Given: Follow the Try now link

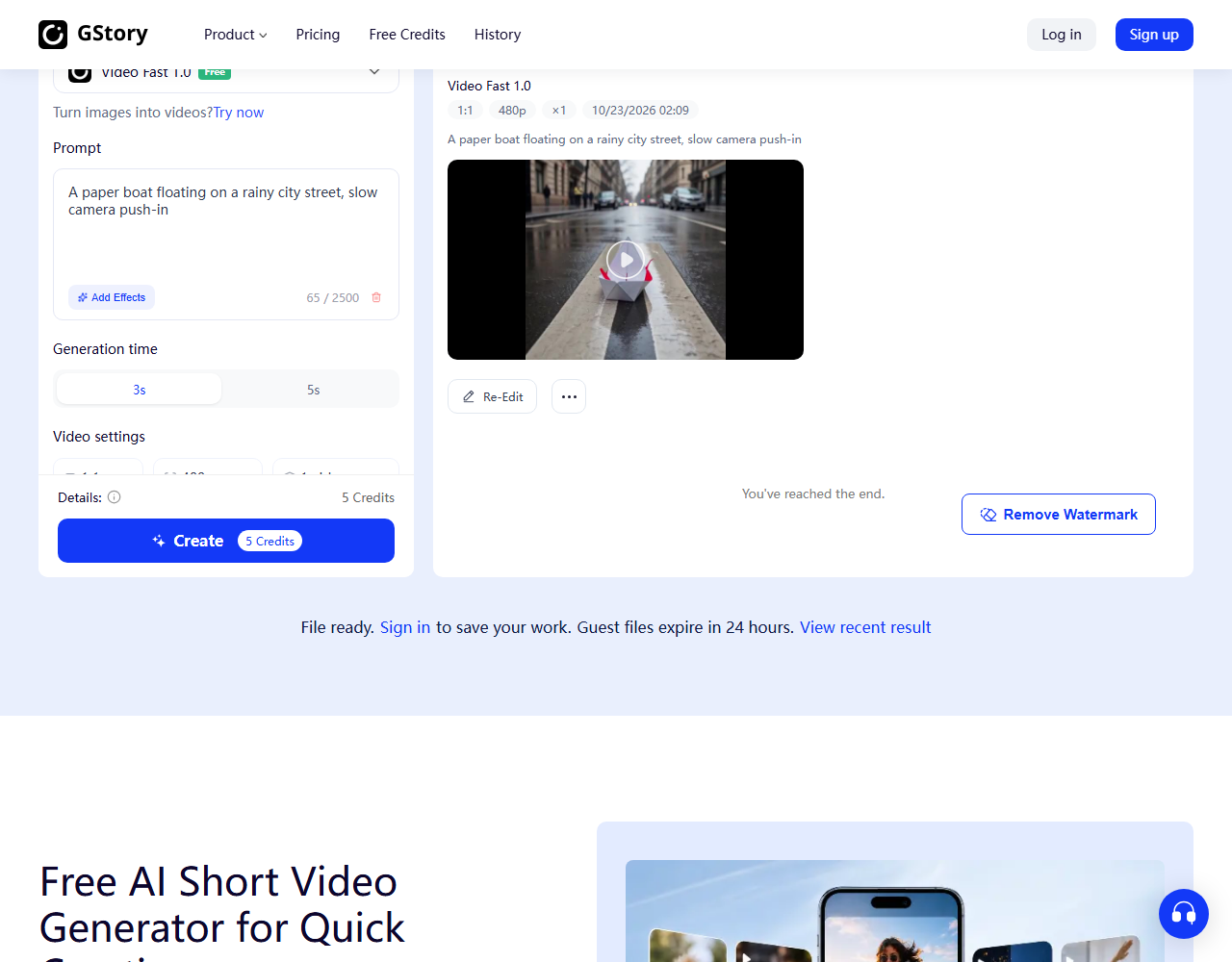Looking at the screenshot, I should (239, 113).
